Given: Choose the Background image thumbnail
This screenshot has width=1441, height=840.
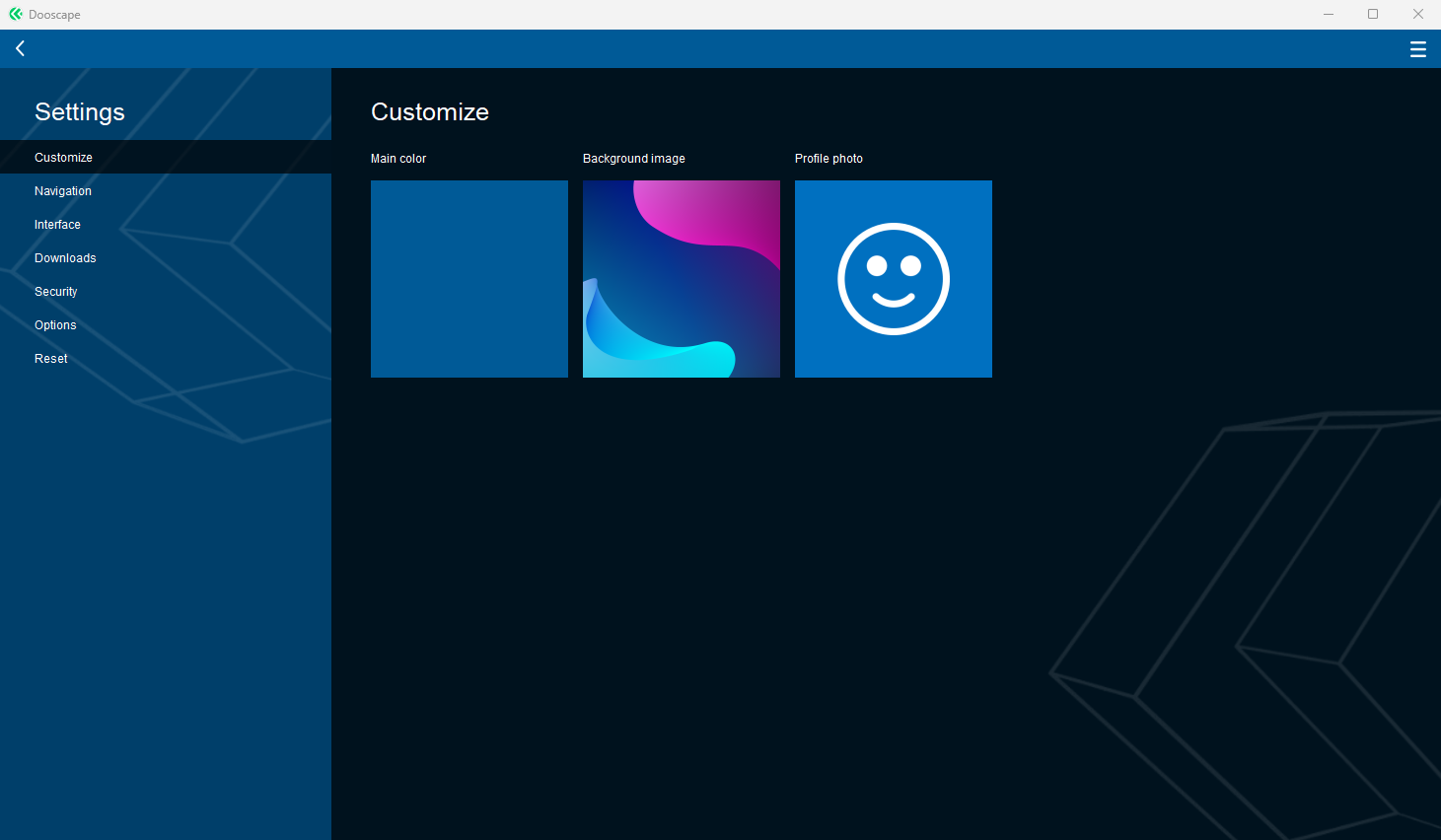Looking at the screenshot, I should click(681, 279).
